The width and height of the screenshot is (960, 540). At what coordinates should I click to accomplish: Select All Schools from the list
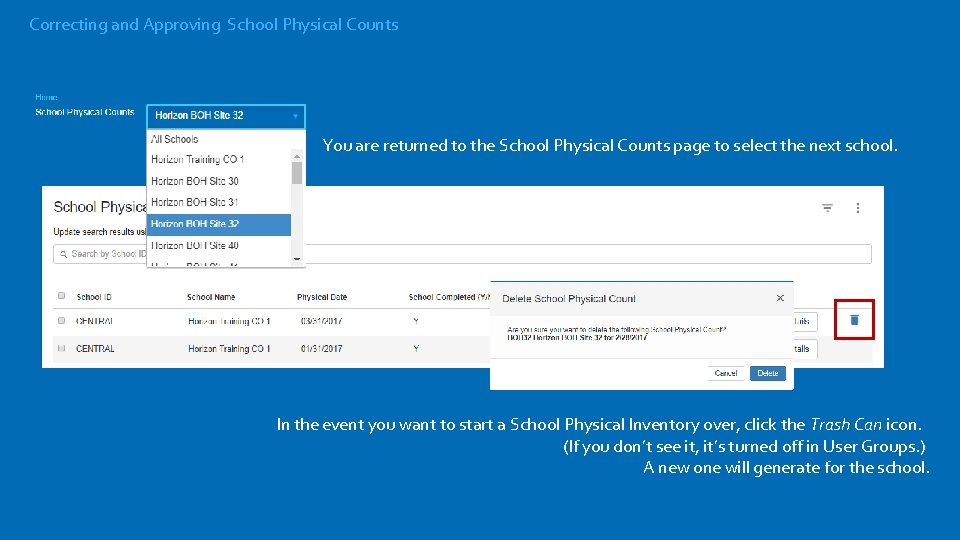pos(174,139)
